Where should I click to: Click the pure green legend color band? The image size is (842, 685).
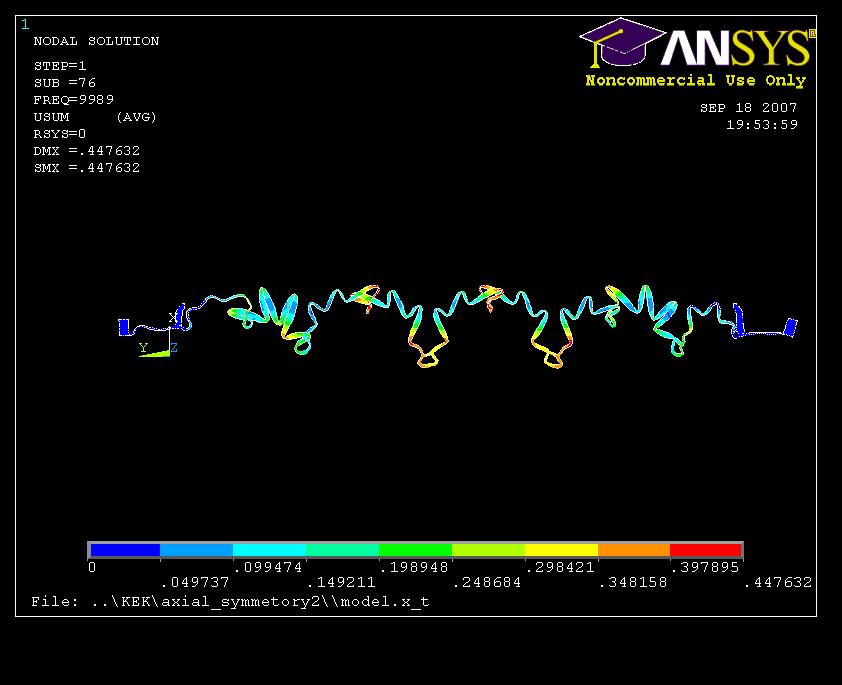pyautogui.click(x=416, y=550)
